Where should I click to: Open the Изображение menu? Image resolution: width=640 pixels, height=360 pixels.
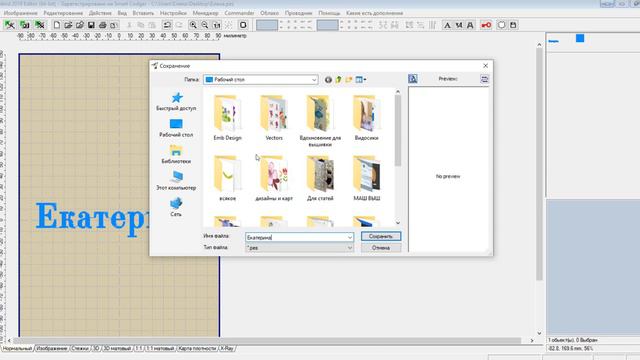(x=20, y=13)
